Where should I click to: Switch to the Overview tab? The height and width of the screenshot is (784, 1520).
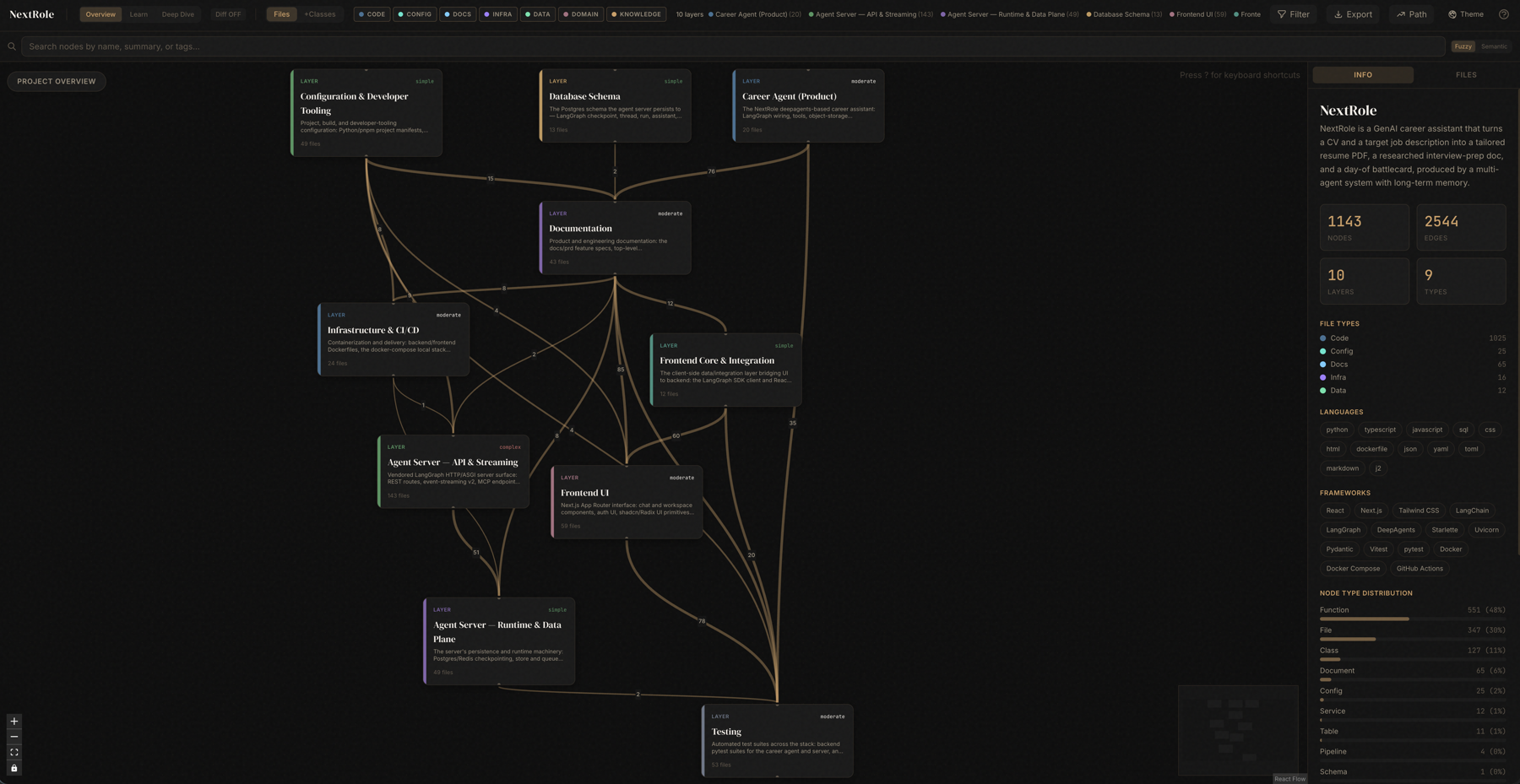coord(100,14)
